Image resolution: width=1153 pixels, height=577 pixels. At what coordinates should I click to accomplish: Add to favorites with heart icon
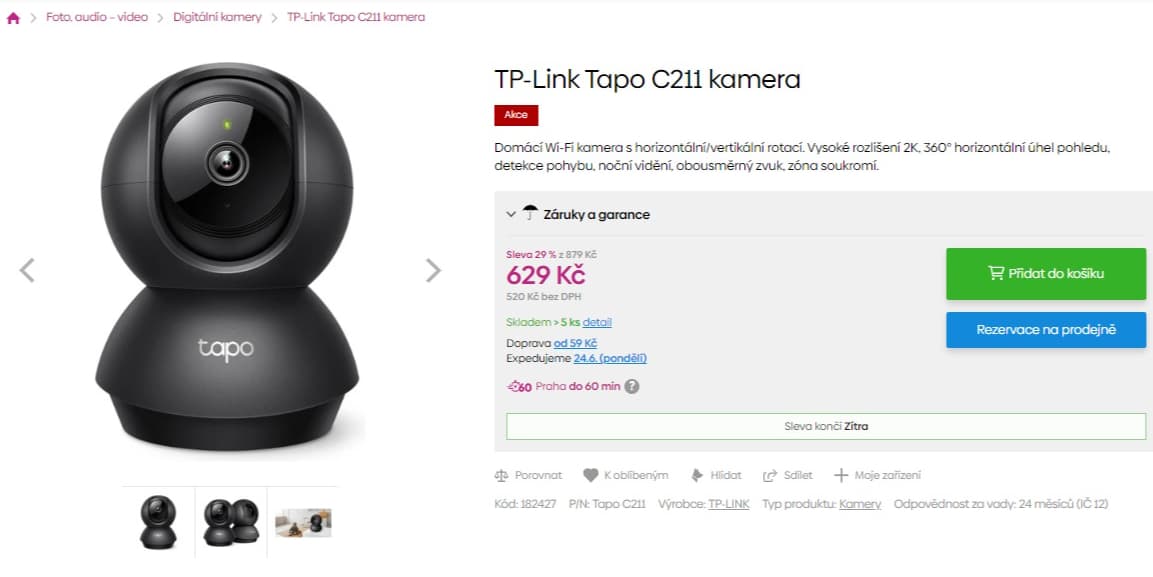(x=590, y=476)
